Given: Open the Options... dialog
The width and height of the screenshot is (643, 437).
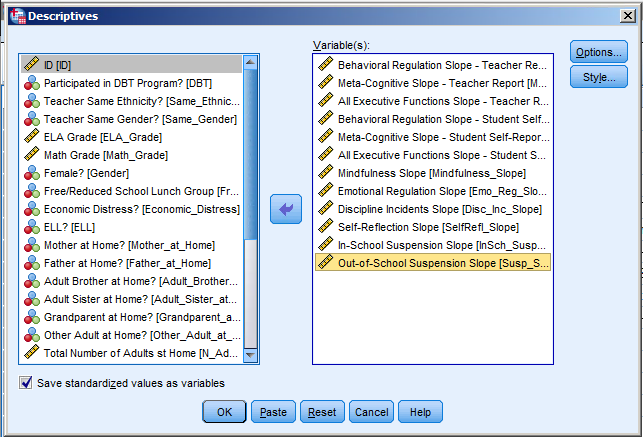Looking at the screenshot, I should (599, 52).
